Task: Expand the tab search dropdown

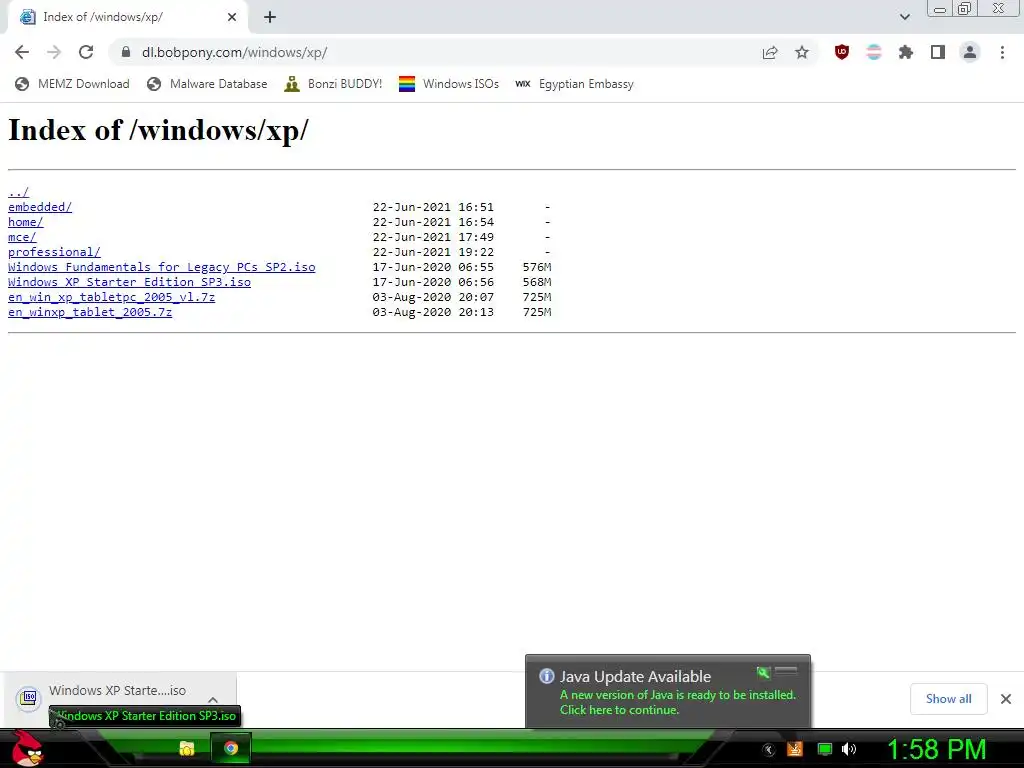Action: (x=904, y=17)
